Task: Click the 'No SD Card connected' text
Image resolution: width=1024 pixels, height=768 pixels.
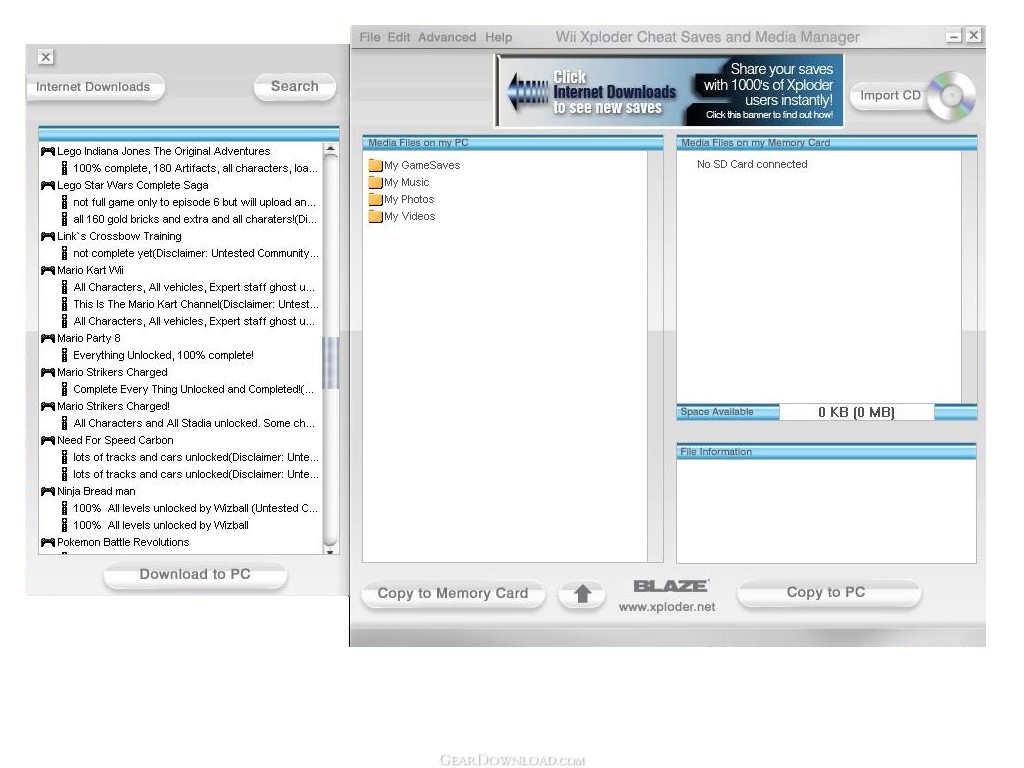Action: 752,165
